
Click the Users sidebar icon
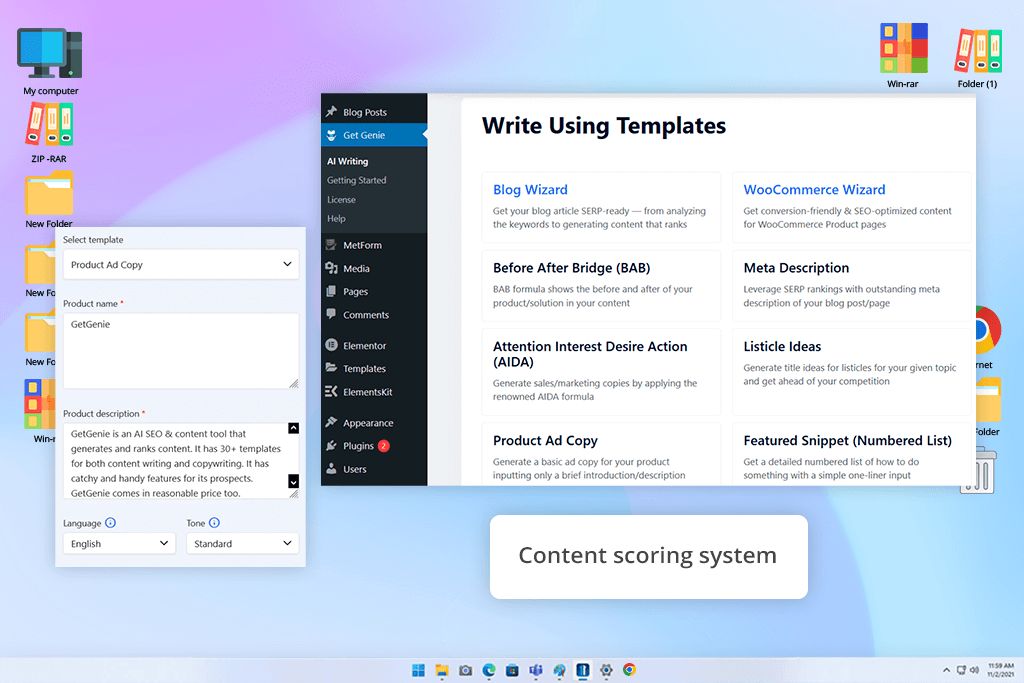click(x=332, y=469)
